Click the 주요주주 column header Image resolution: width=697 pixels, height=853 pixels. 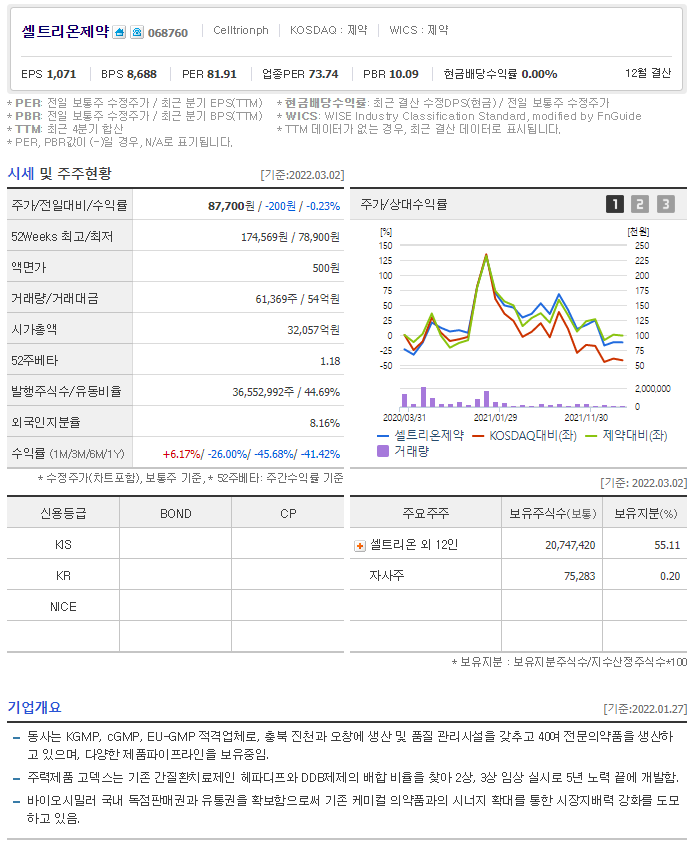pos(425,514)
